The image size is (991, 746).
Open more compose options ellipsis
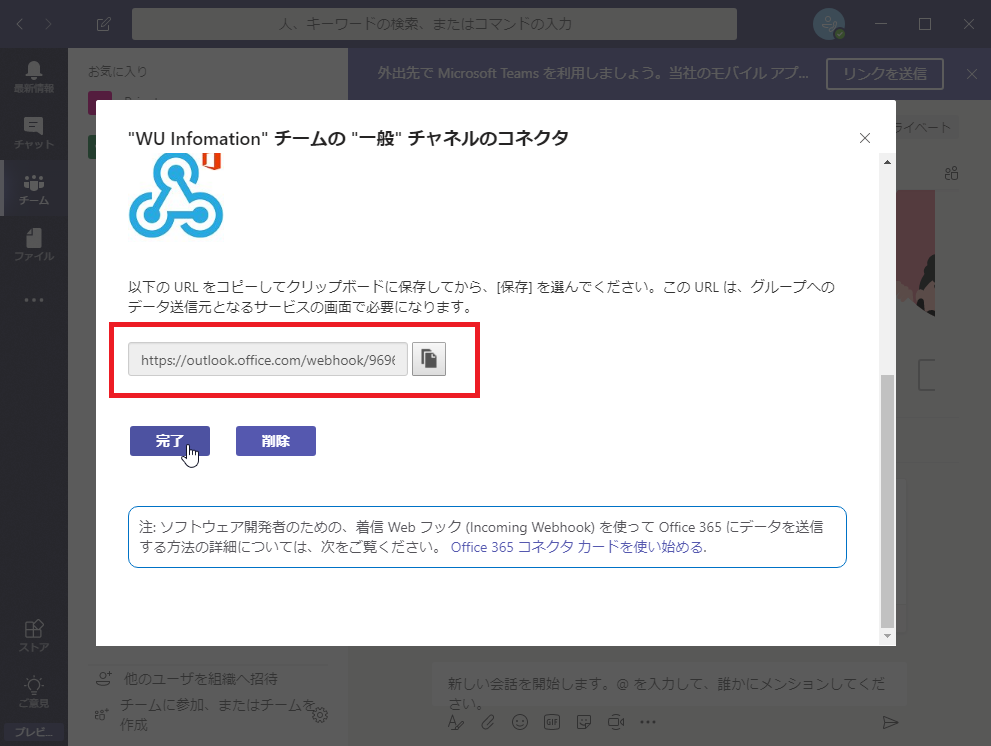point(648,722)
